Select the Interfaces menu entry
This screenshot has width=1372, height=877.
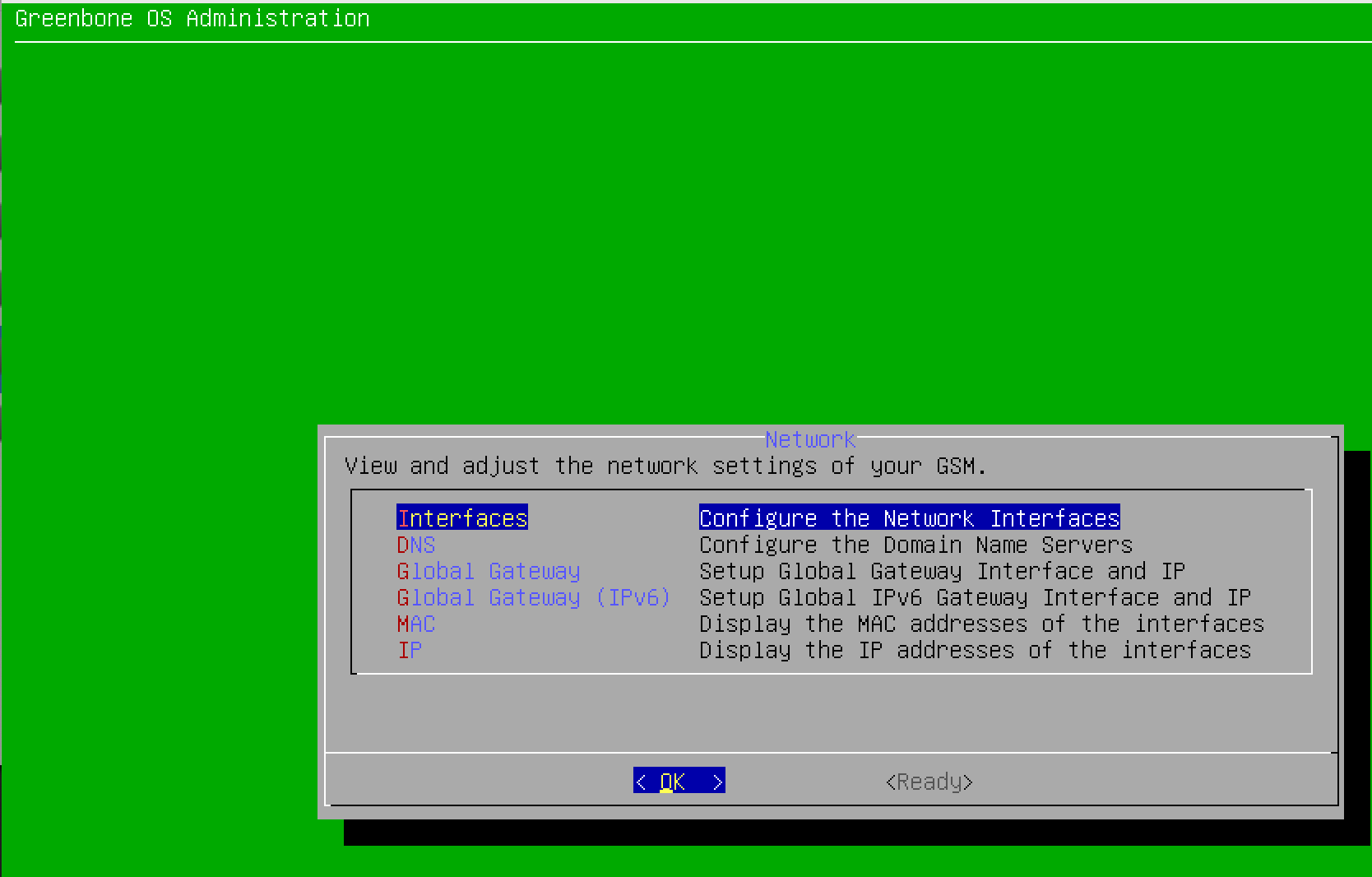[462, 518]
